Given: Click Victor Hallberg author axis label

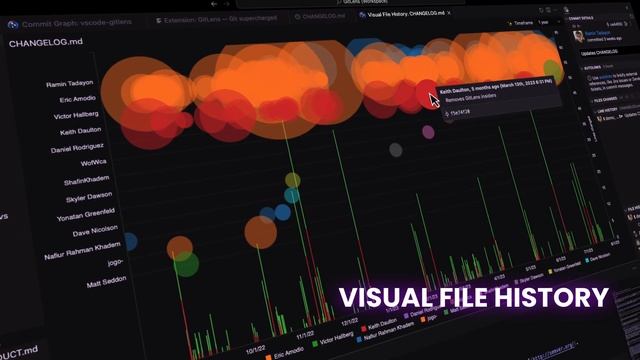Looking at the screenshot, I should coord(76,116).
